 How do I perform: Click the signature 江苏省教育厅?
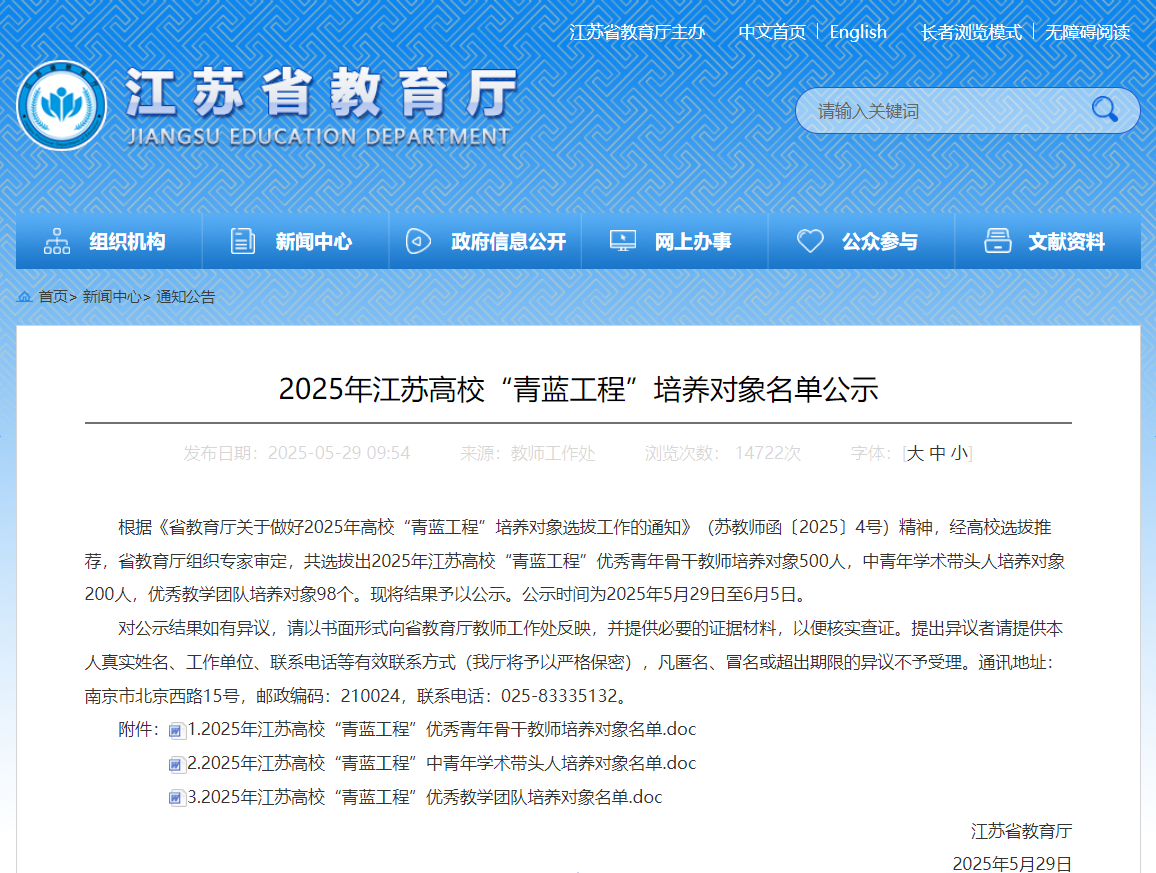click(x=1021, y=831)
